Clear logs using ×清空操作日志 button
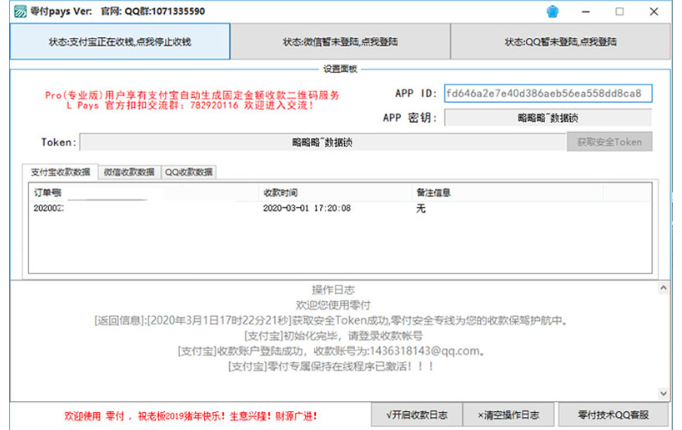The image size is (682, 430). 508,414
